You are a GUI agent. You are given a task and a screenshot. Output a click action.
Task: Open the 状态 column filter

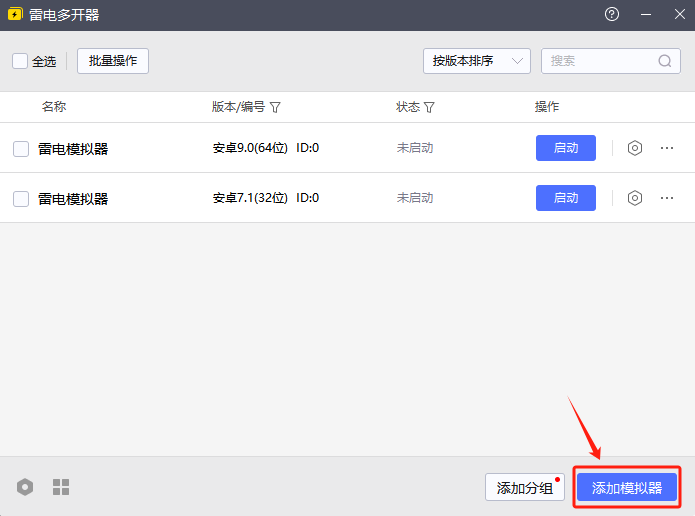coord(430,107)
